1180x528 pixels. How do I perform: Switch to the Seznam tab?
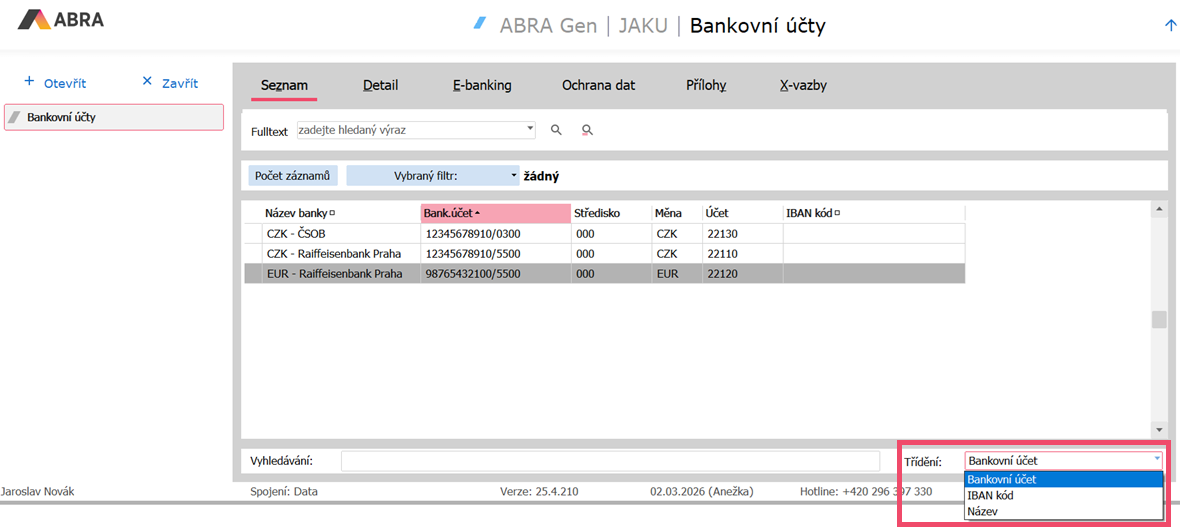[x=284, y=85]
